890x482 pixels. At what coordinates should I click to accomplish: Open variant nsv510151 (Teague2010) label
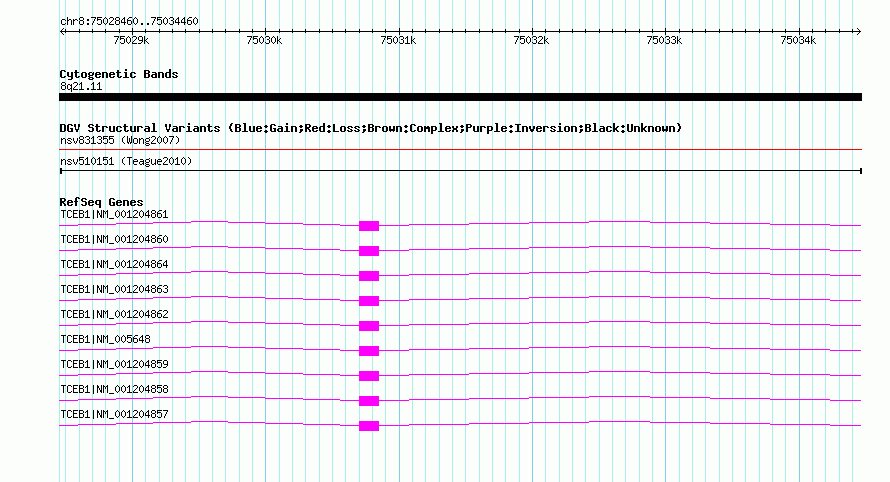click(x=126, y=161)
